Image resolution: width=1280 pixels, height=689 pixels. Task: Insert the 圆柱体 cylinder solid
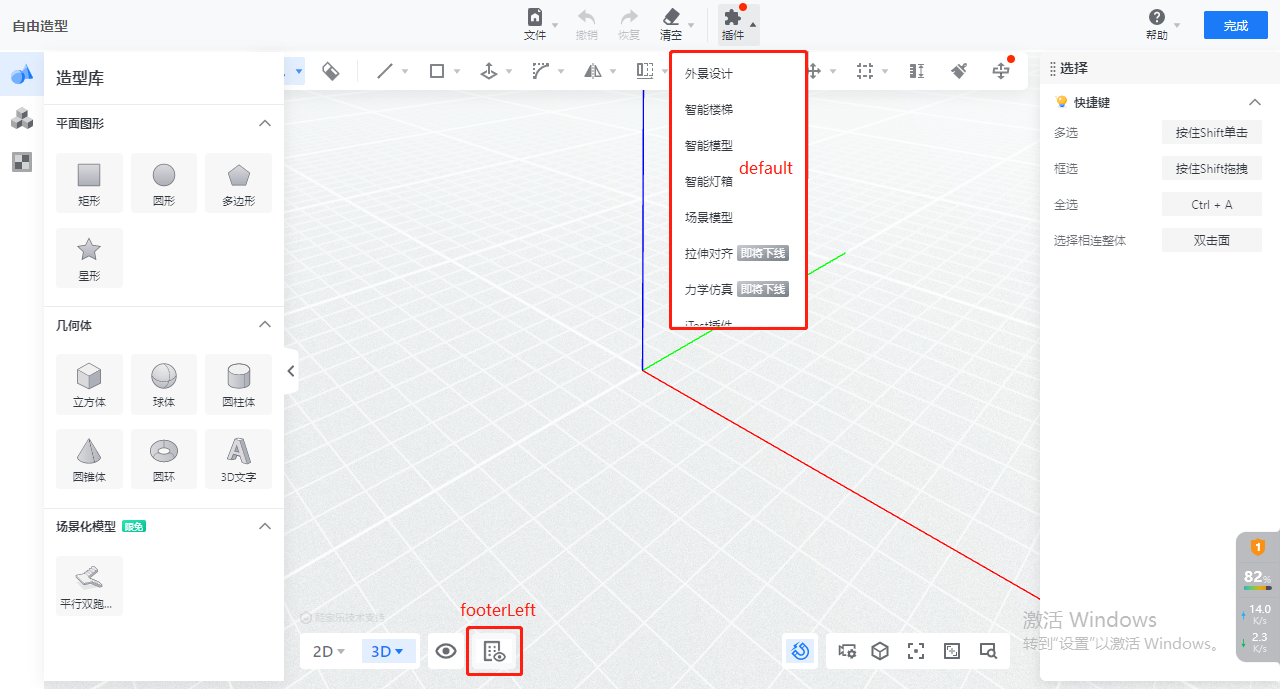238,384
